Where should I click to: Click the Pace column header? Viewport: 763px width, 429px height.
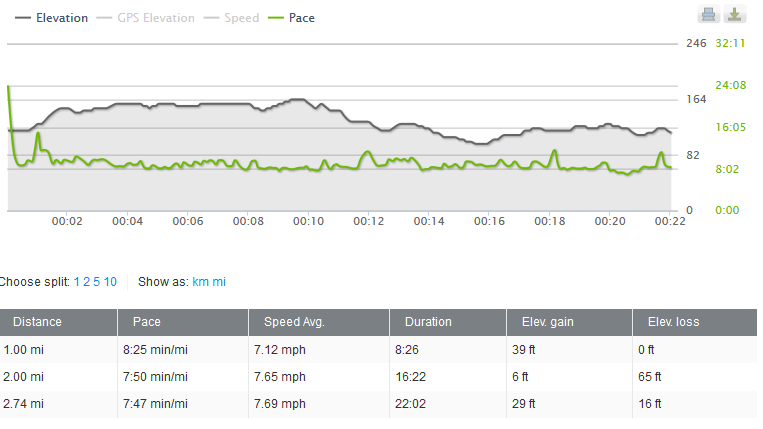click(147, 322)
